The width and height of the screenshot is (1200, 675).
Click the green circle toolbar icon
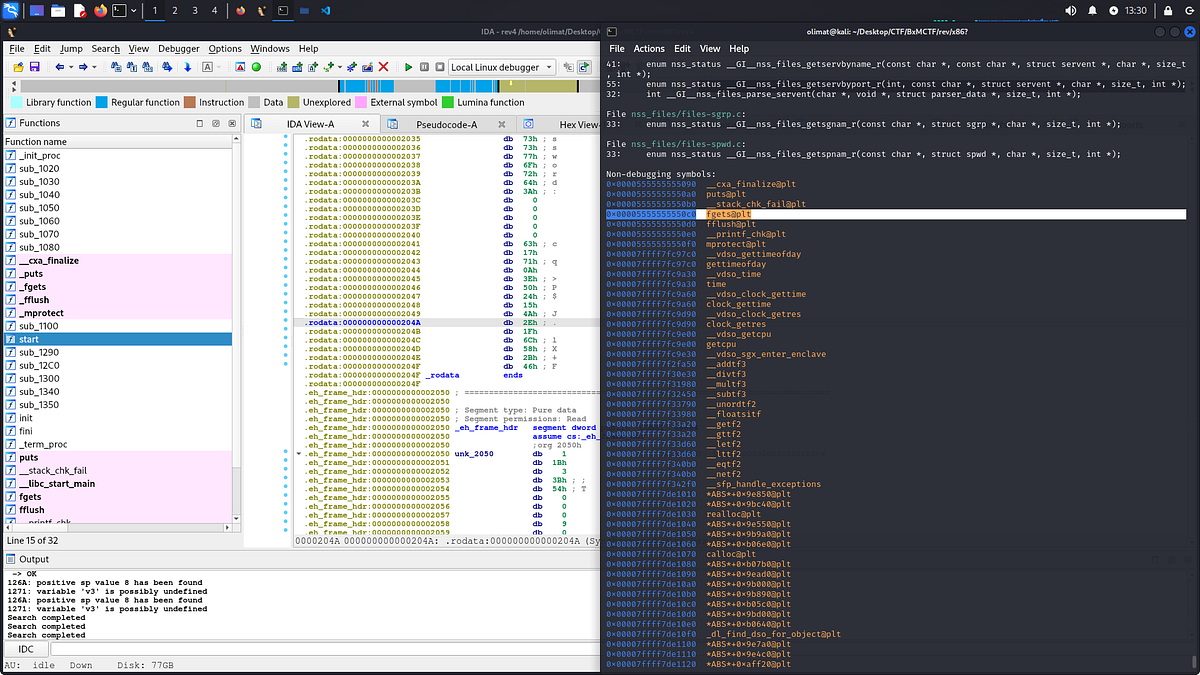256,67
